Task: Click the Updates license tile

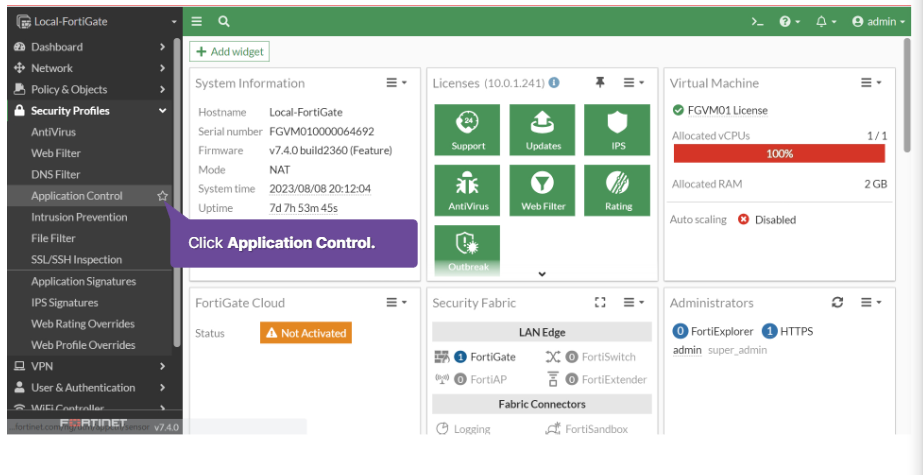Action: (x=542, y=130)
